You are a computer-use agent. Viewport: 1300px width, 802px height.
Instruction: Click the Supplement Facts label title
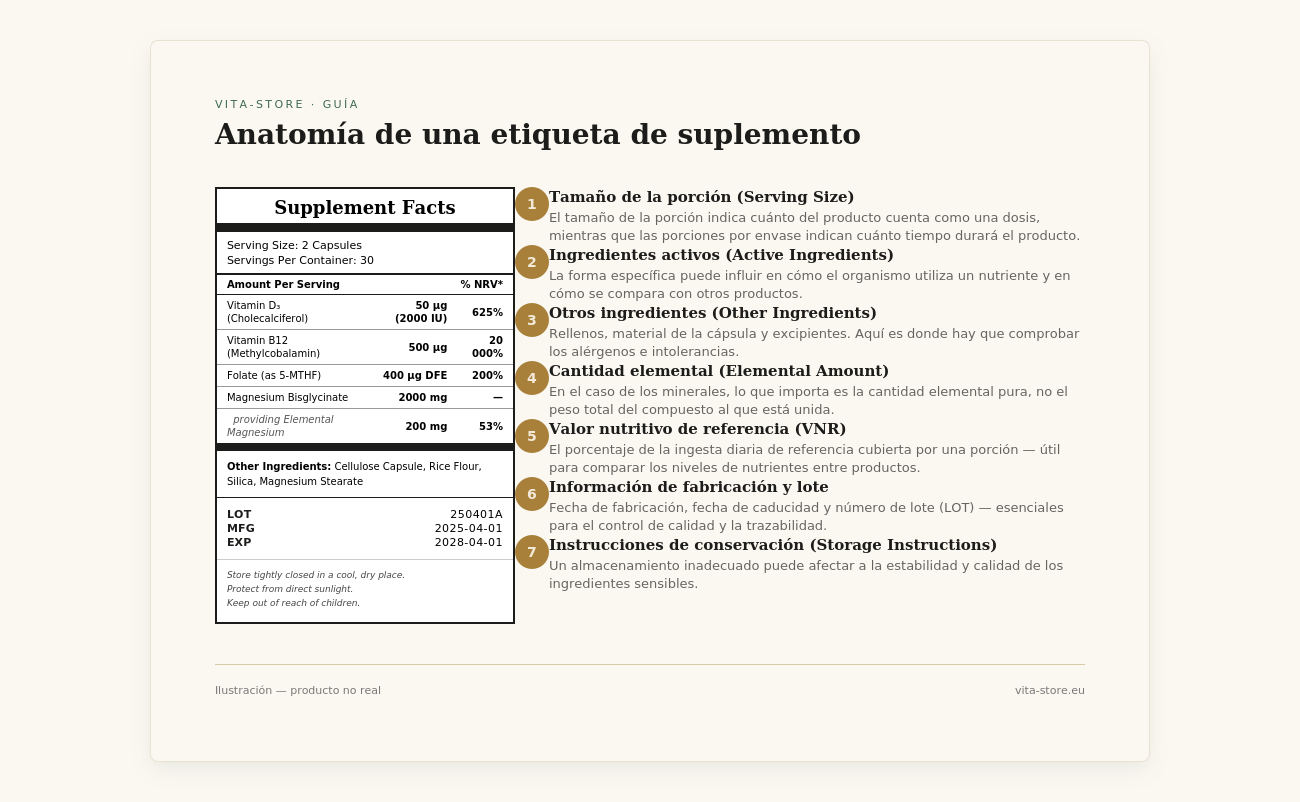point(365,207)
